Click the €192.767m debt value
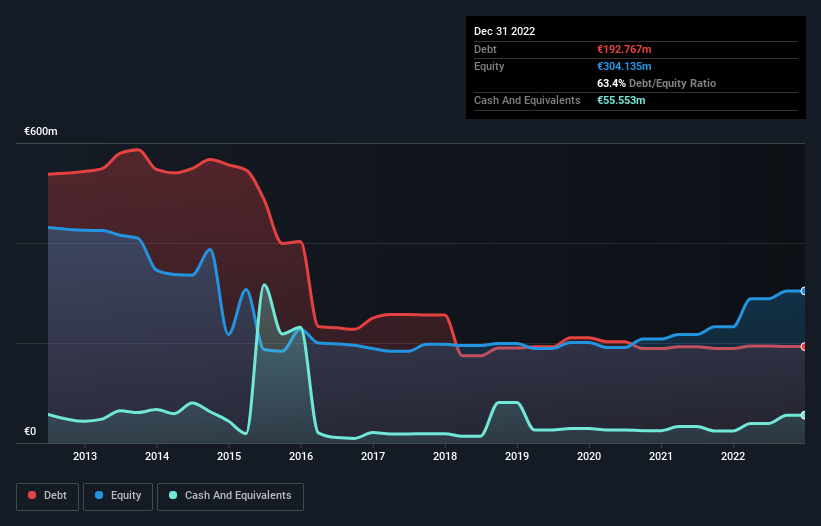Viewport: 821px width, 526px height. [624, 49]
